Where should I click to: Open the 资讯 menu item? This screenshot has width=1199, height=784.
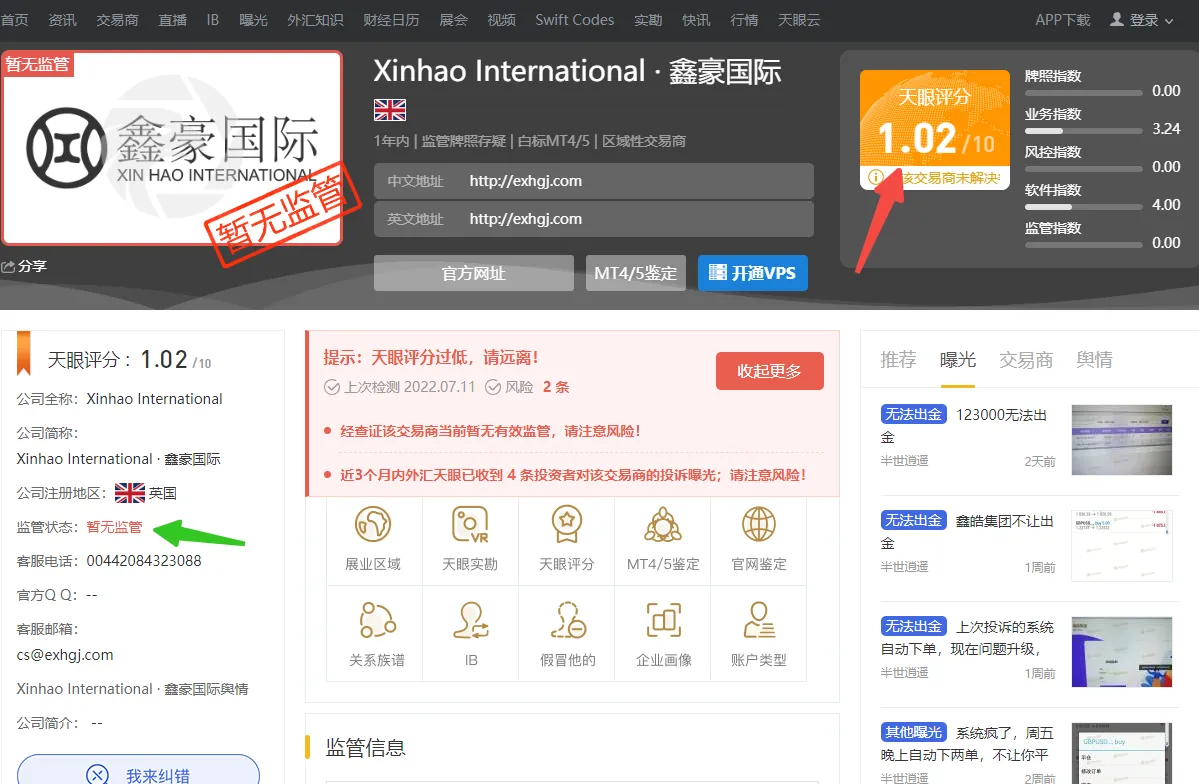pos(63,20)
